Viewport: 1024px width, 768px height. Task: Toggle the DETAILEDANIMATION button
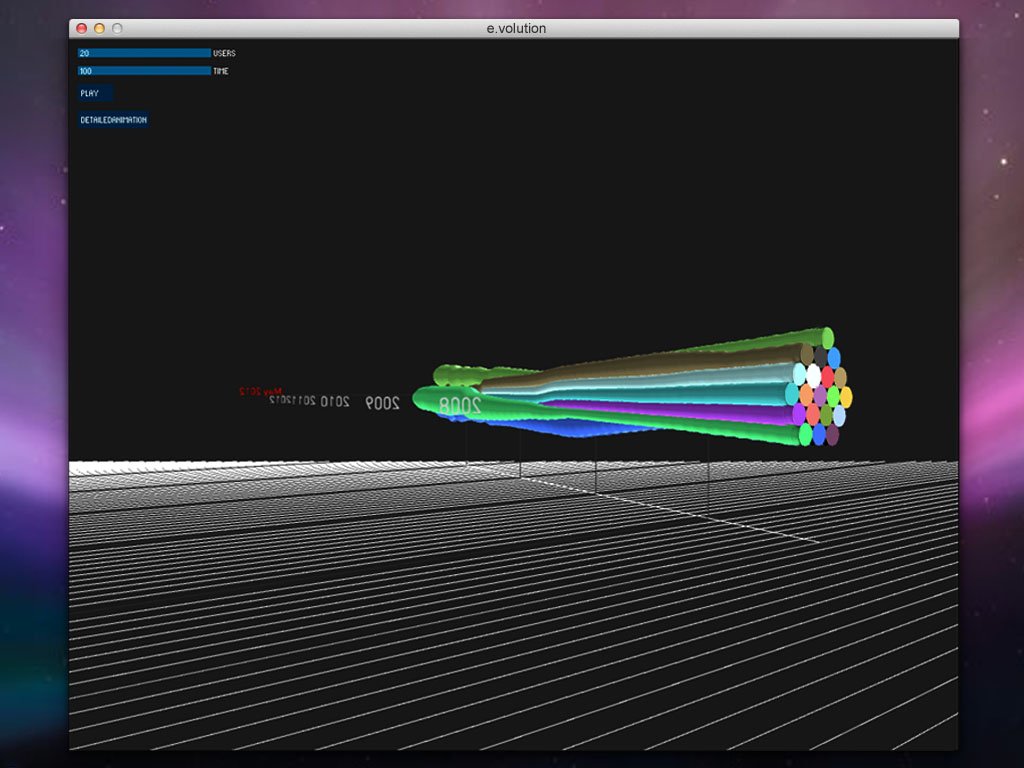pos(114,120)
